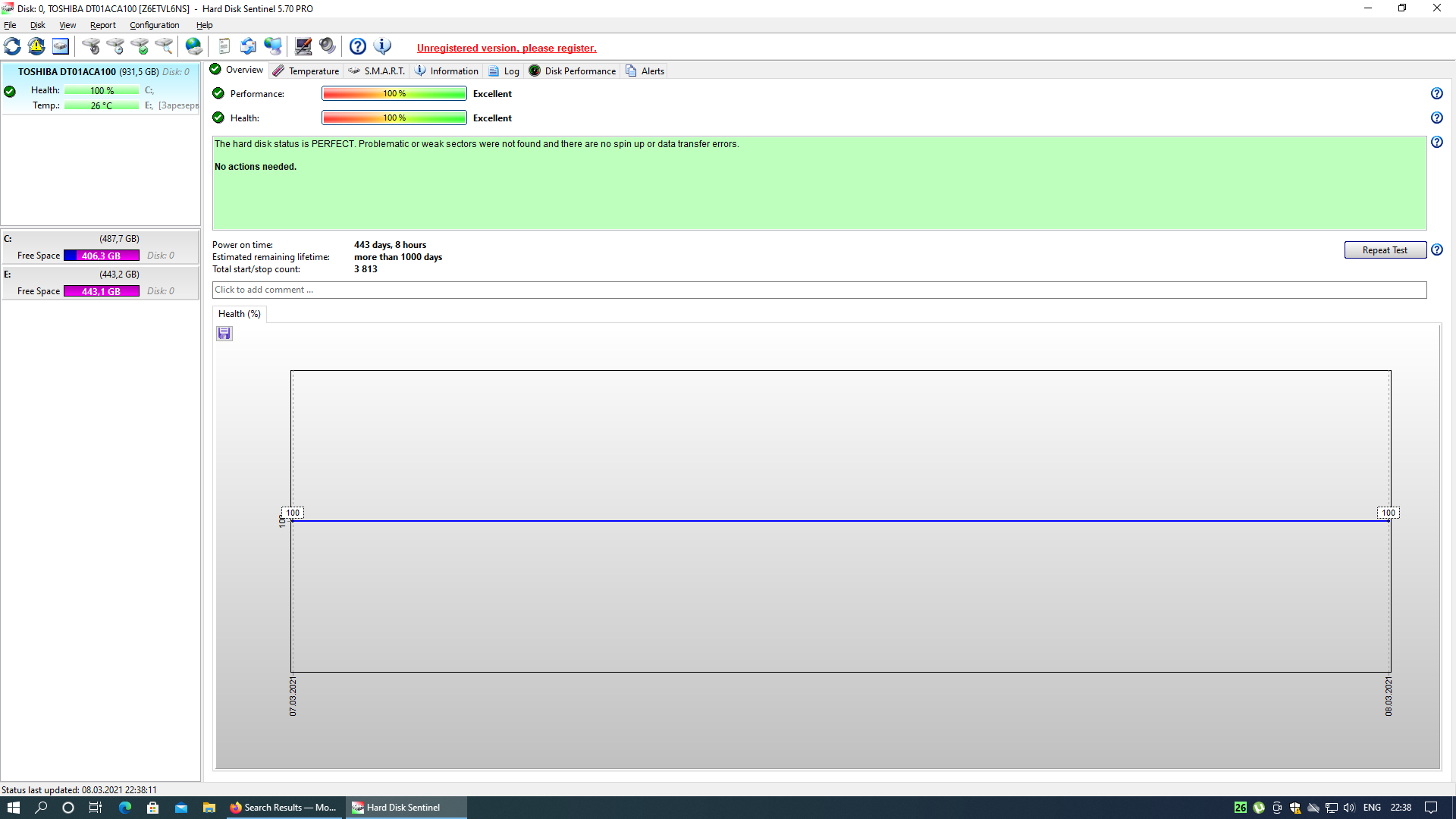Click the disk with green checkmark icon

click(x=140, y=46)
